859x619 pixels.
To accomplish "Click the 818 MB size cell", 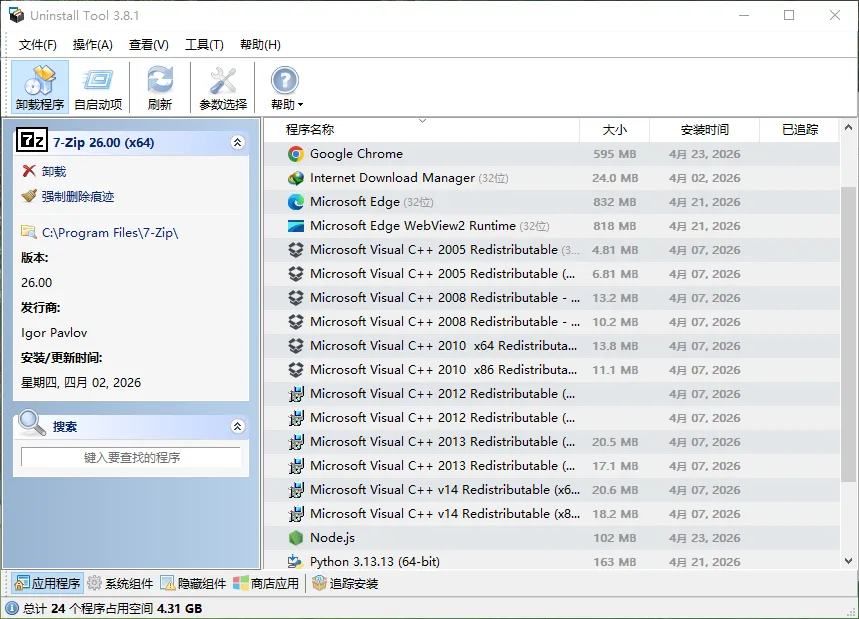I will (615, 226).
